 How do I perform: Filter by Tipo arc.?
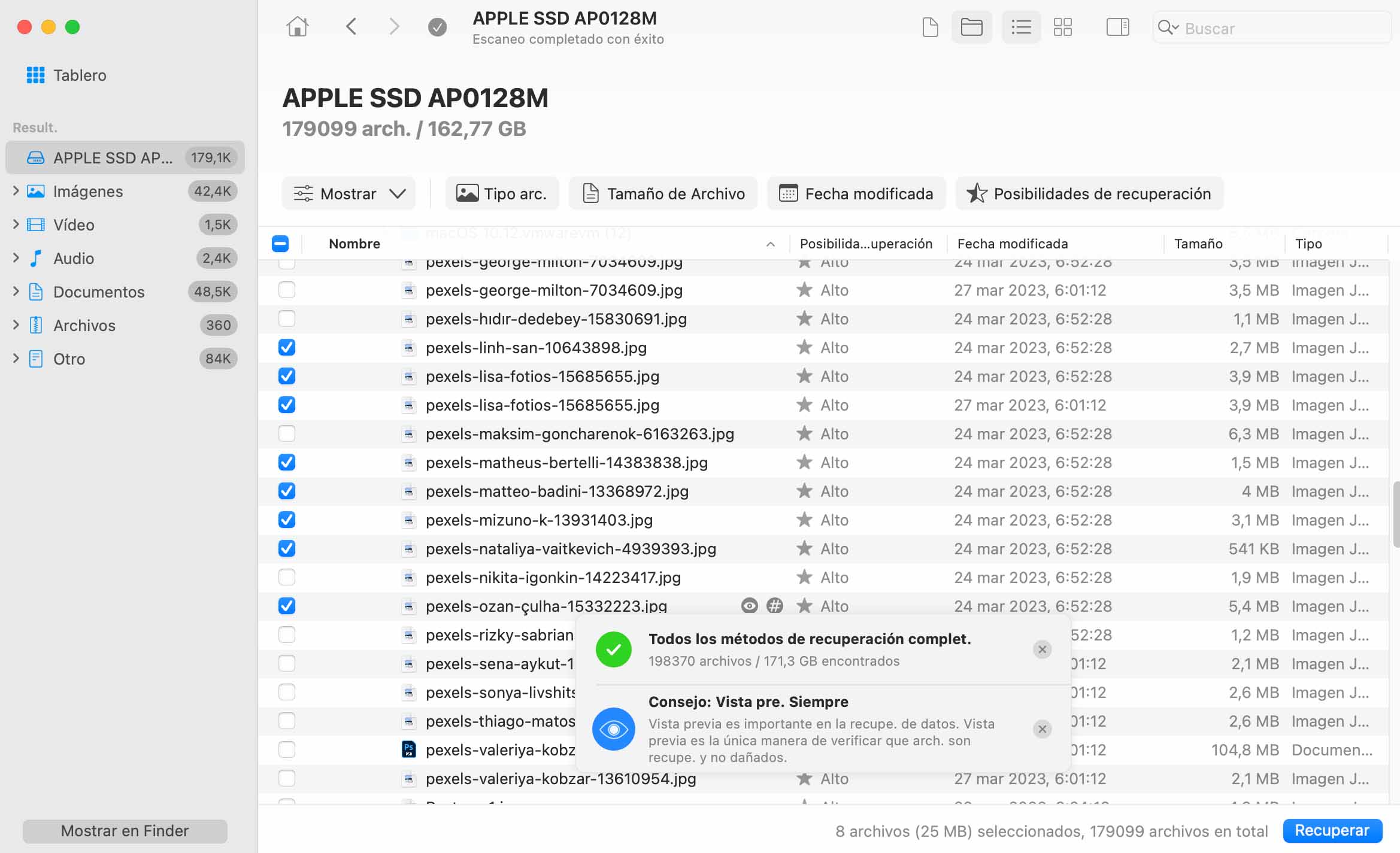coord(502,193)
